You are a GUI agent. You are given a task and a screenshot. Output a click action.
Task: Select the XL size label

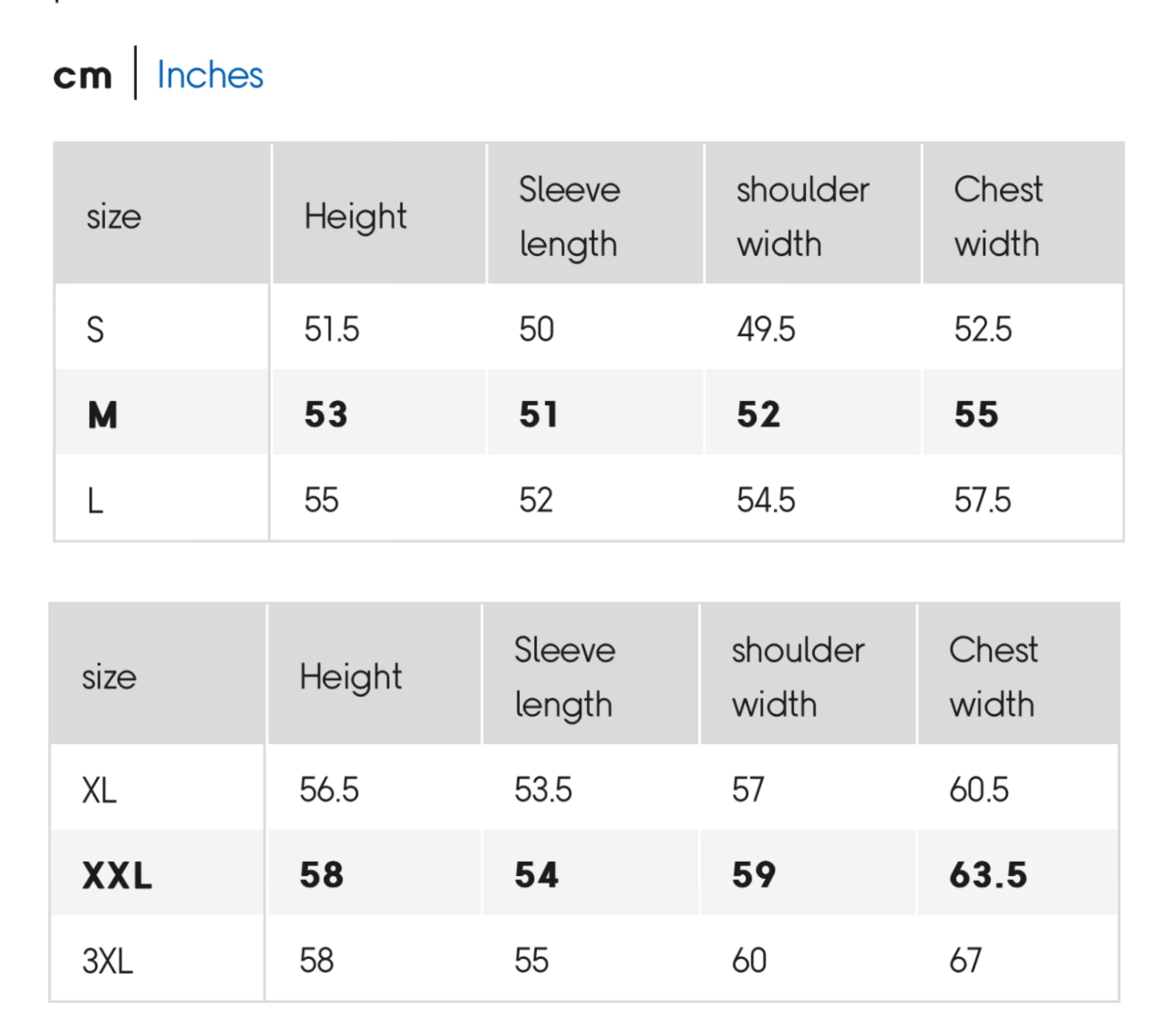(x=99, y=790)
